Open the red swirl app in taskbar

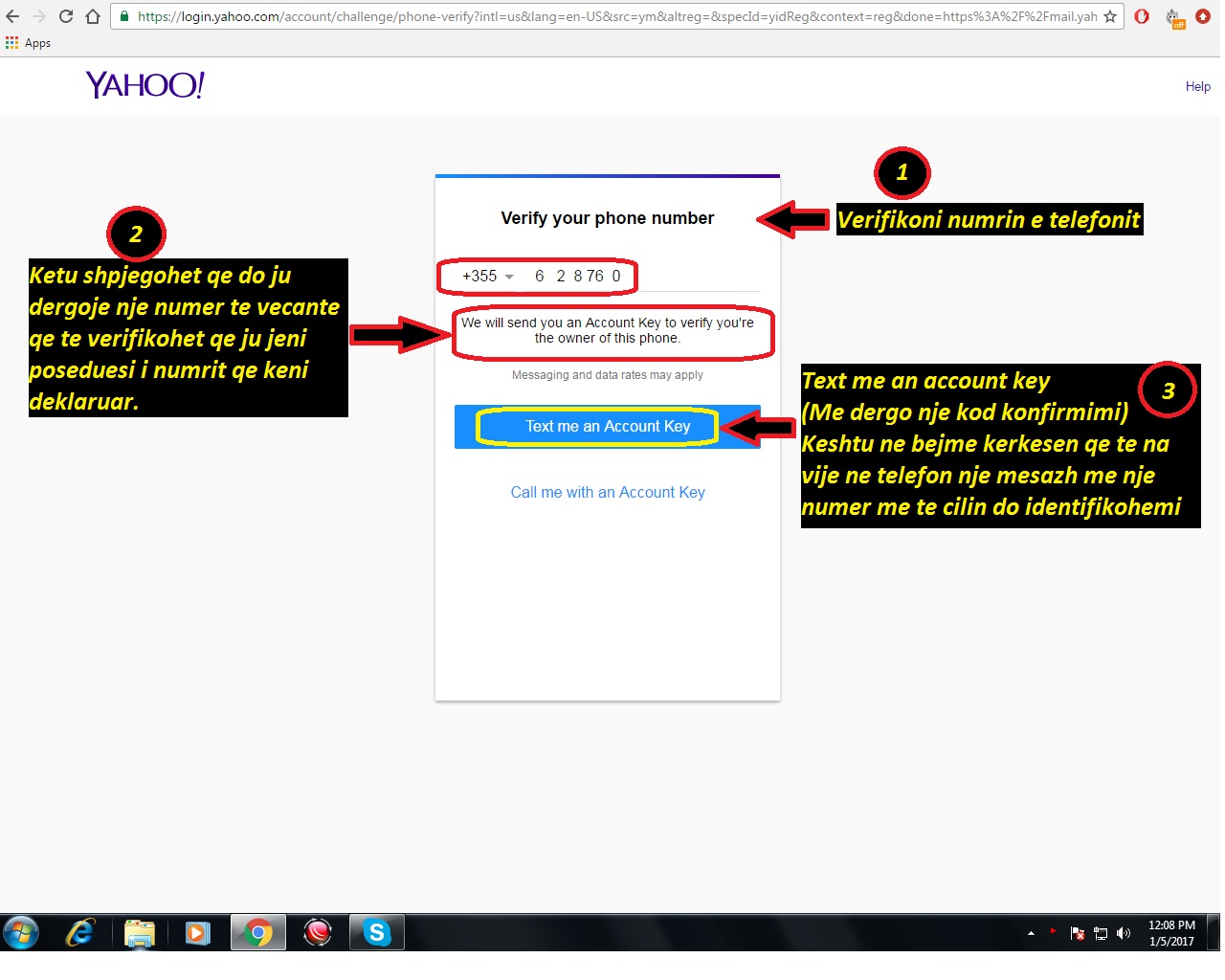coord(318,932)
